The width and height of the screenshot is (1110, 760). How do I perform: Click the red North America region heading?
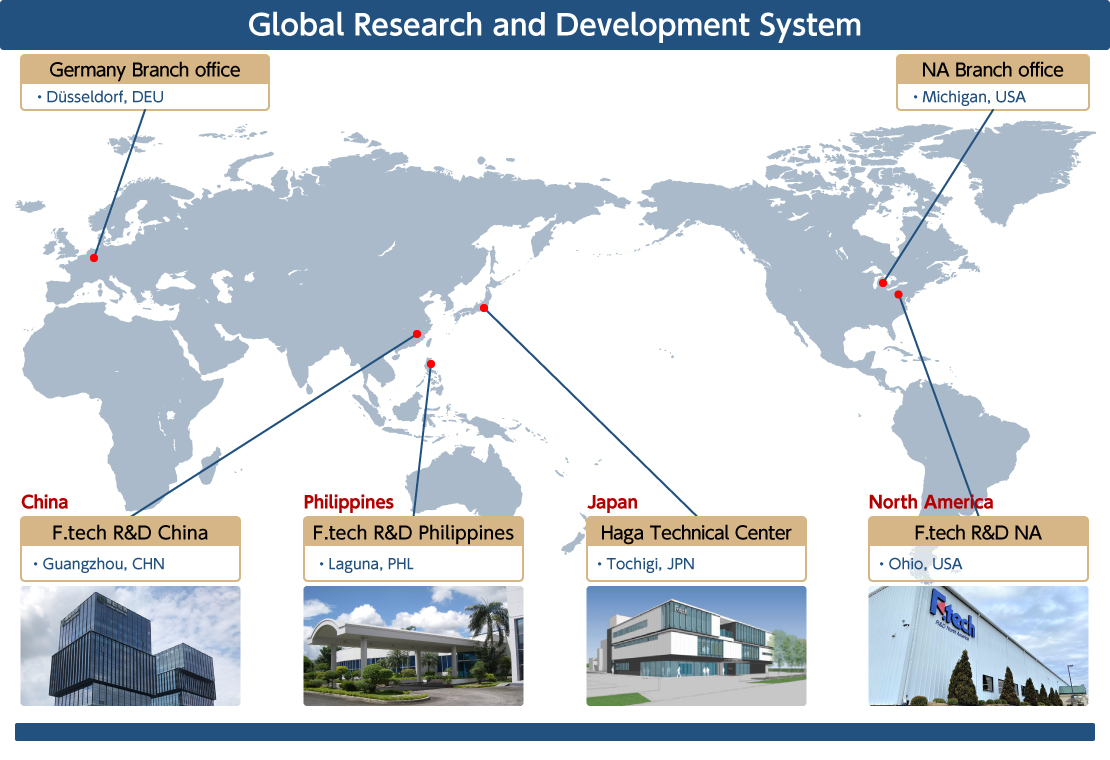pos(931,502)
